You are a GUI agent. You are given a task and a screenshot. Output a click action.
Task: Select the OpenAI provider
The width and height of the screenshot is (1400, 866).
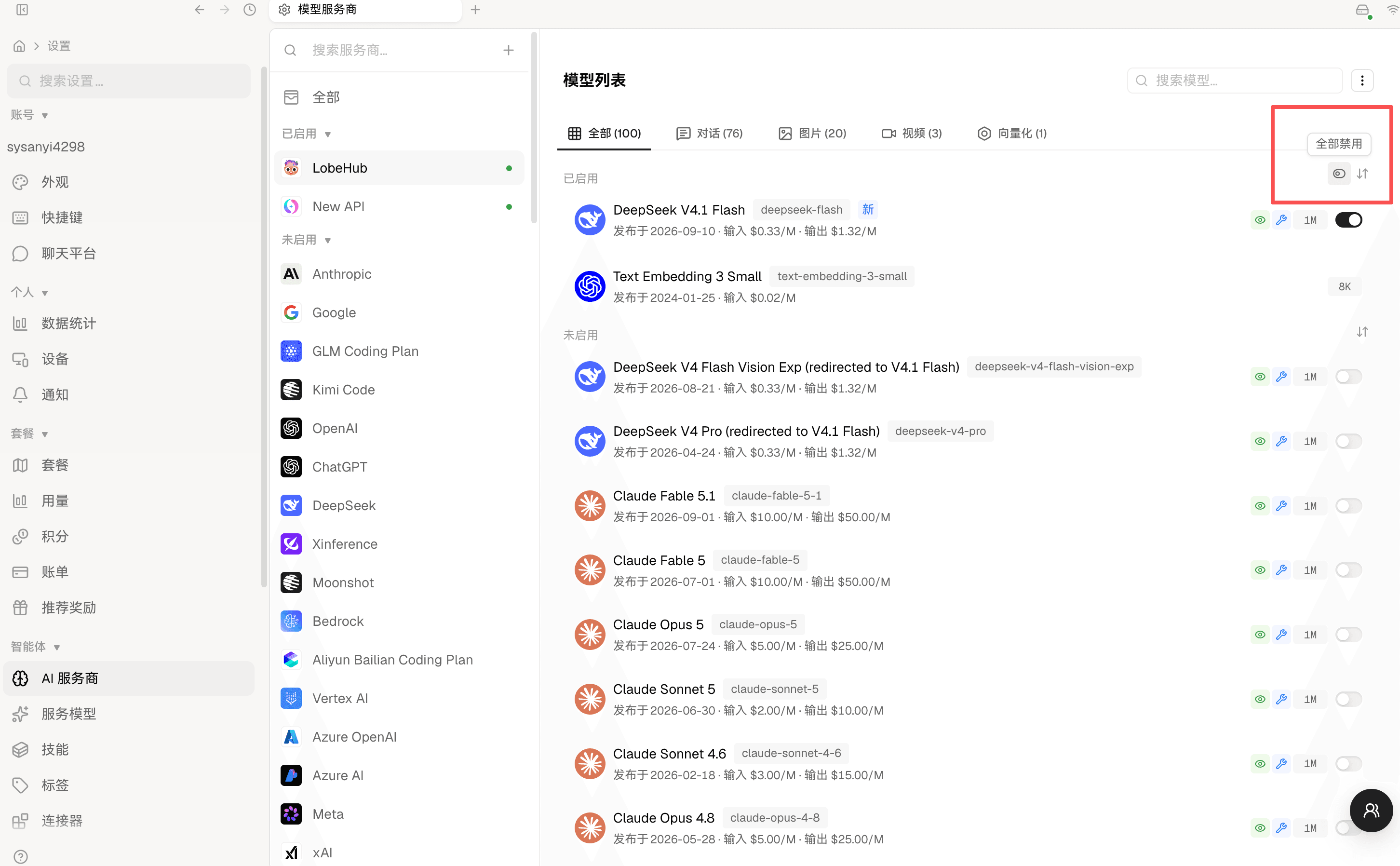[399, 428]
